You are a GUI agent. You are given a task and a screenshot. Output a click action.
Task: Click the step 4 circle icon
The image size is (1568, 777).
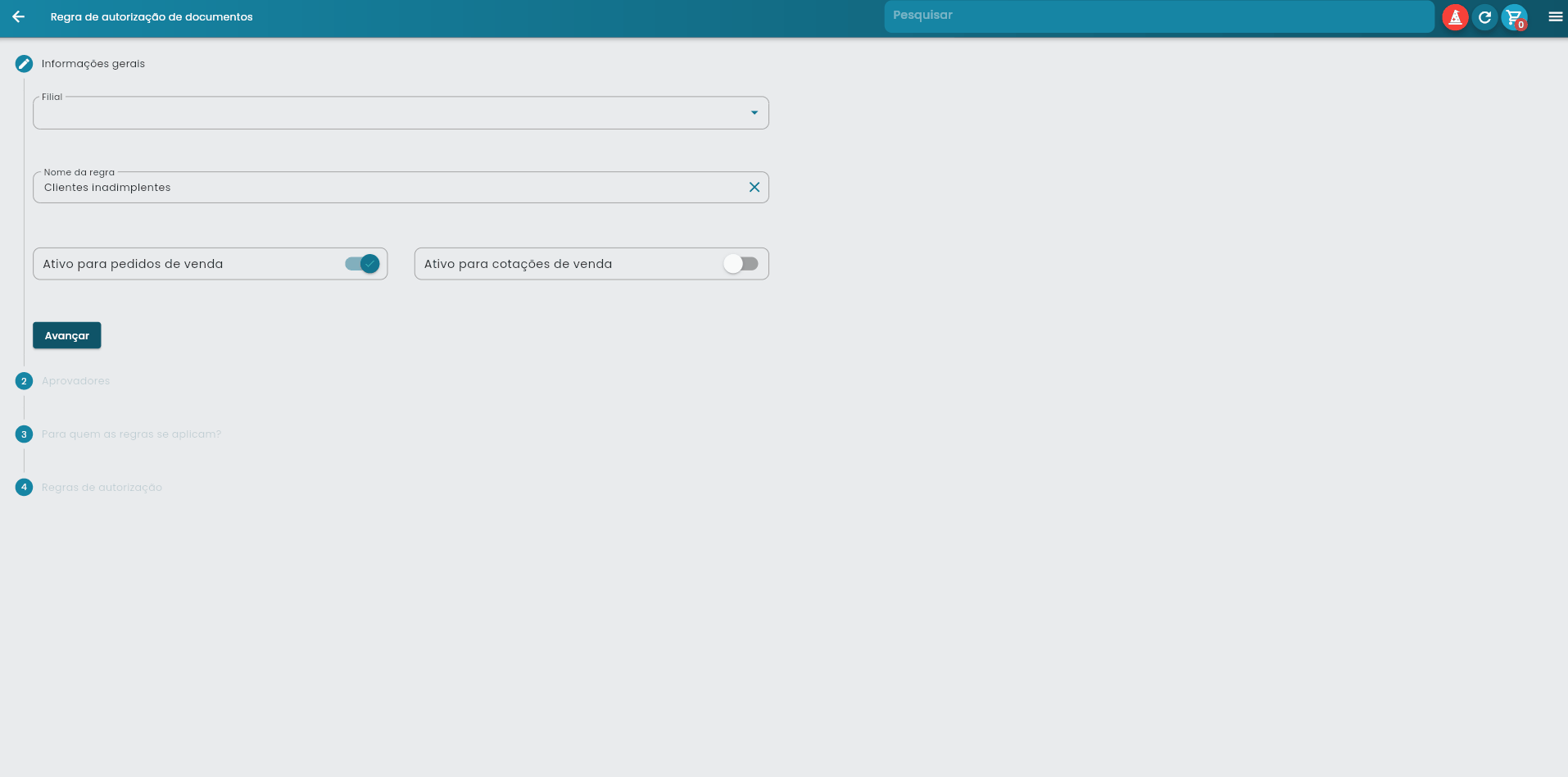pos(24,488)
